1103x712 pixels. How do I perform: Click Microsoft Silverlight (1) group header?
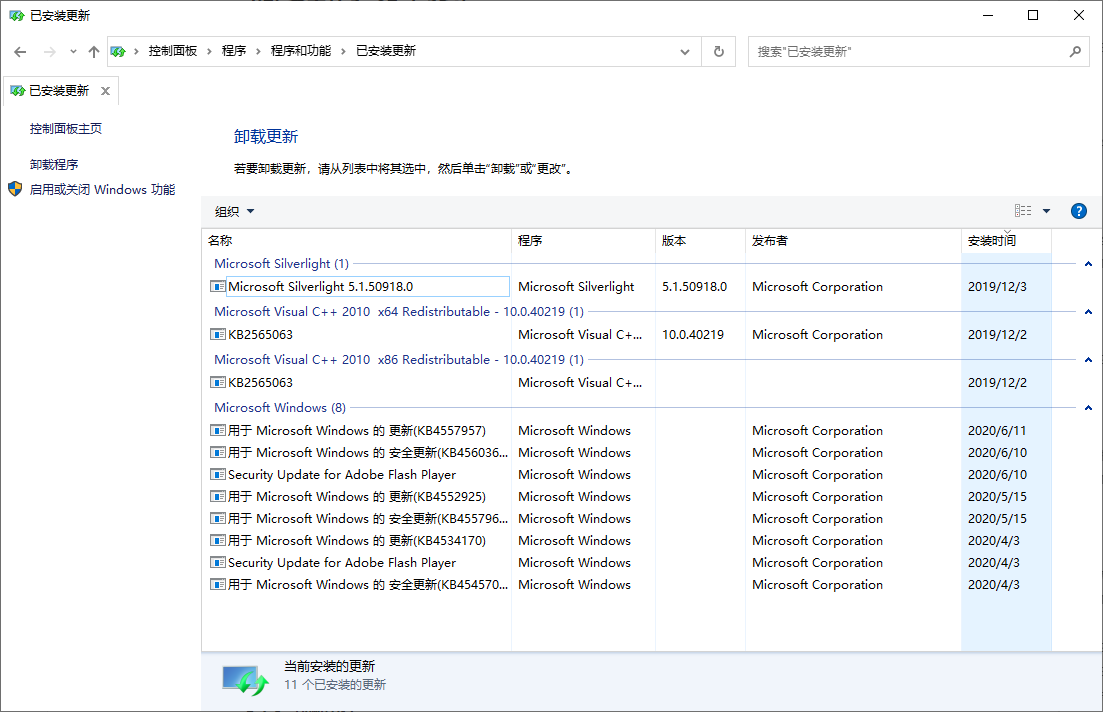[281, 264]
